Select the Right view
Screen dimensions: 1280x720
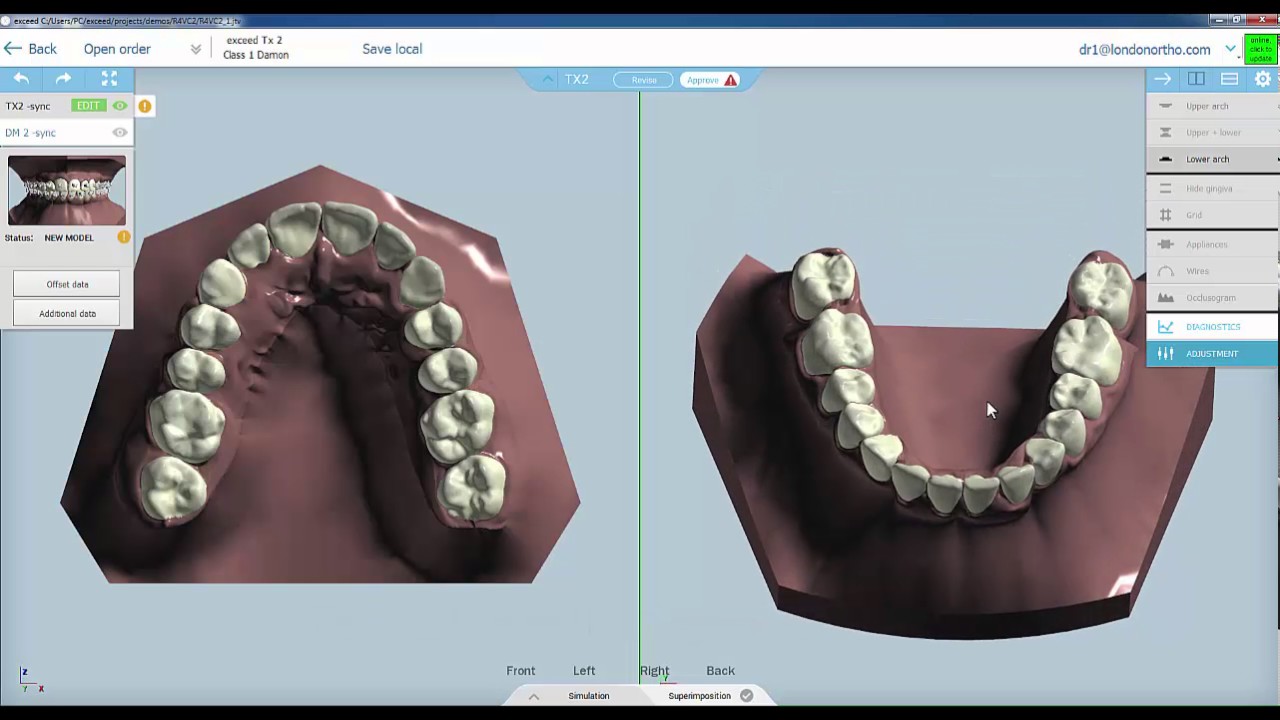[655, 671]
